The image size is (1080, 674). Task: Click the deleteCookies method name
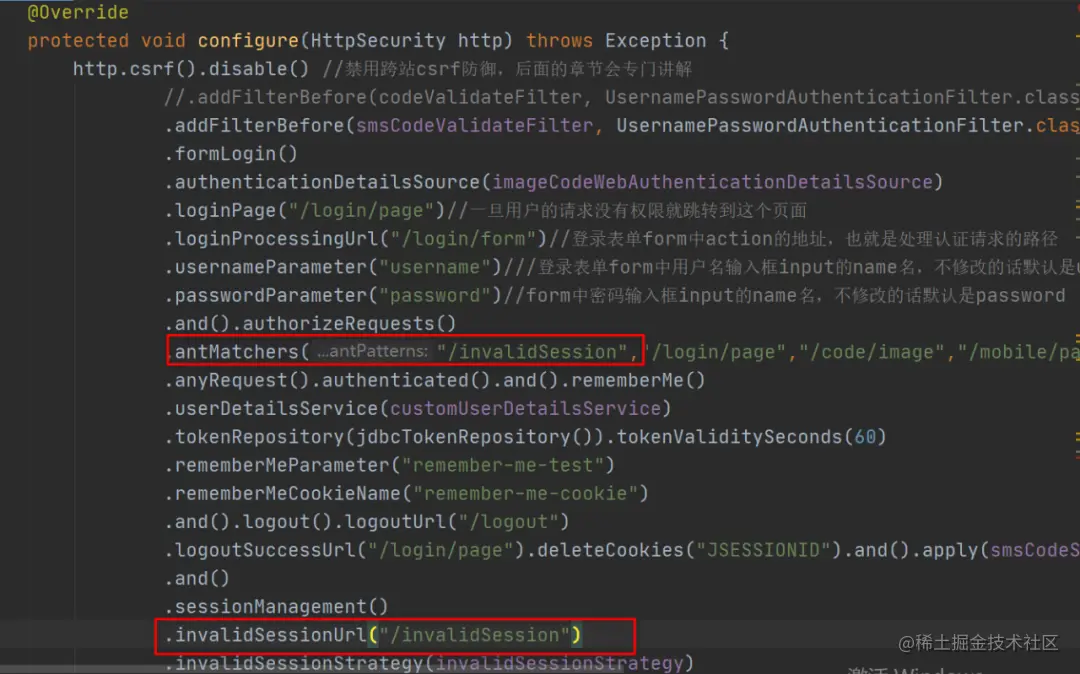tap(610, 549)
